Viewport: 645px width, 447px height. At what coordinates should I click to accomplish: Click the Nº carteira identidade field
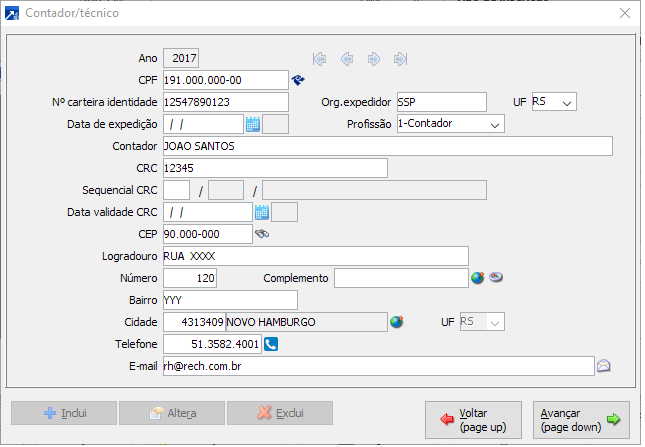226,102
